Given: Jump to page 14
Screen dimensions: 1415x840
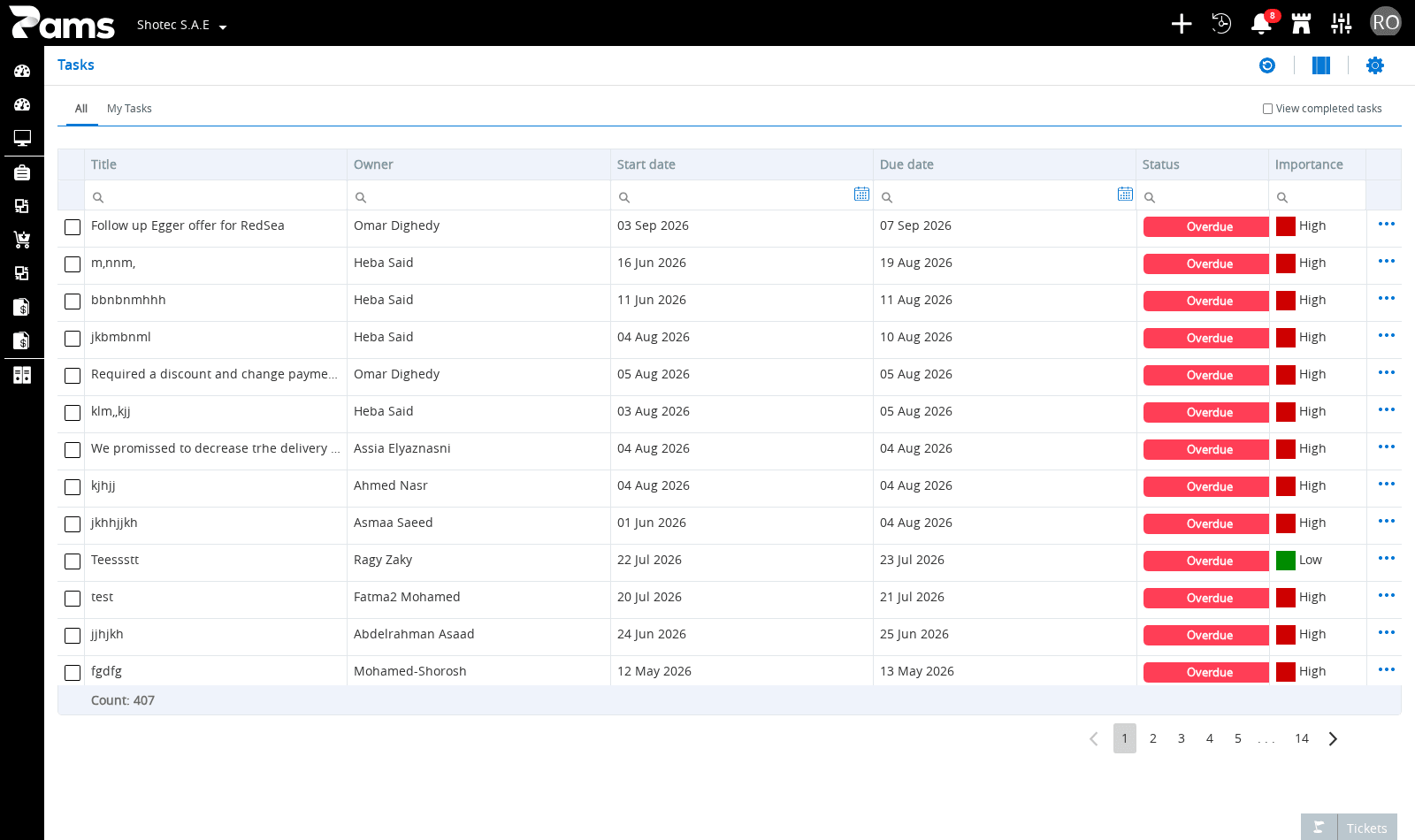Looking at the screenshot, I should pyautogui.click(x=1302, y=738).
